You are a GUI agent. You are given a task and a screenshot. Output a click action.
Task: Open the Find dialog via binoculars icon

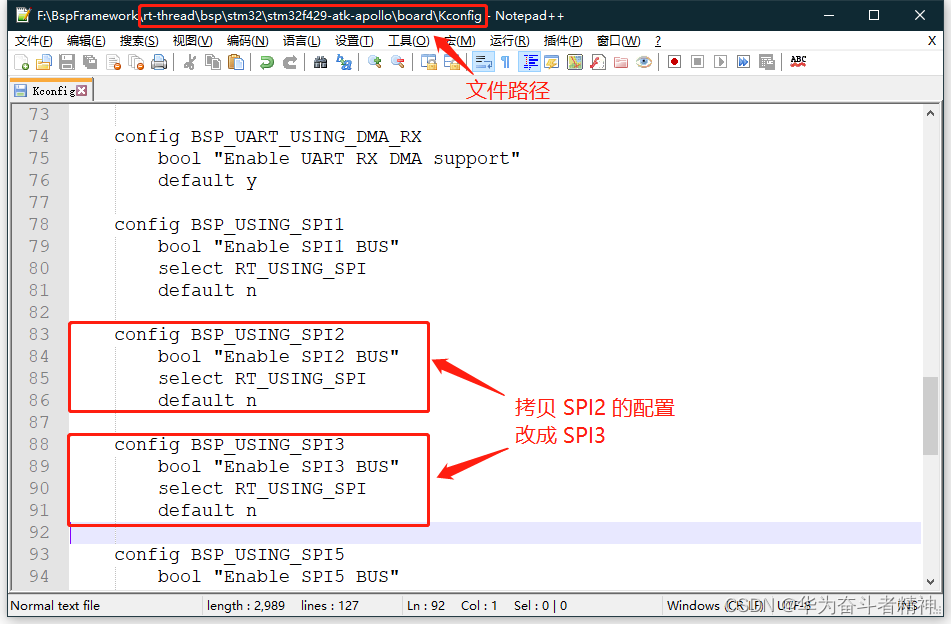pyautogui.click(x=320, y=61)
